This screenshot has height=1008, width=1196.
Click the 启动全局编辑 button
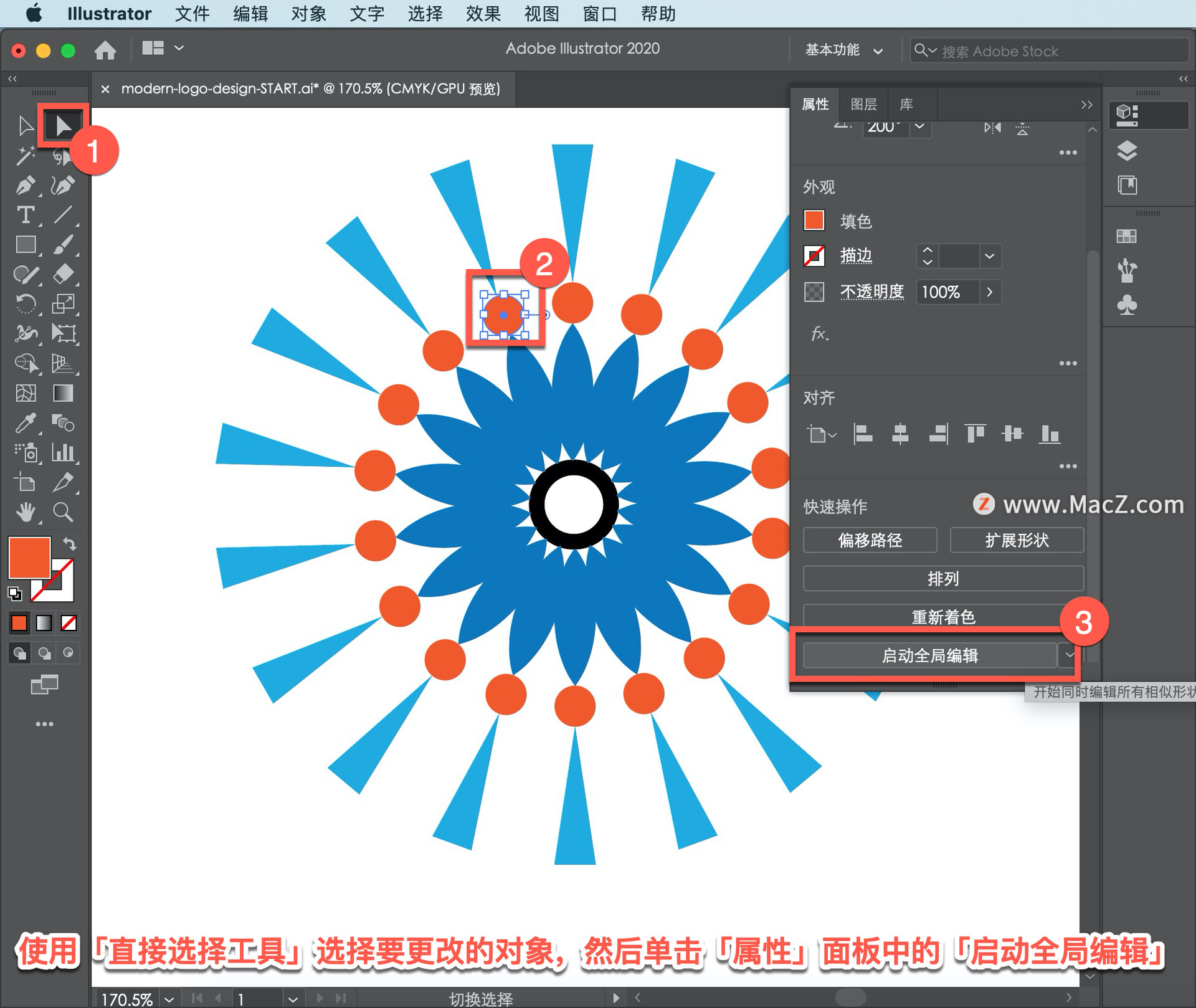click(x=929, y=655)
